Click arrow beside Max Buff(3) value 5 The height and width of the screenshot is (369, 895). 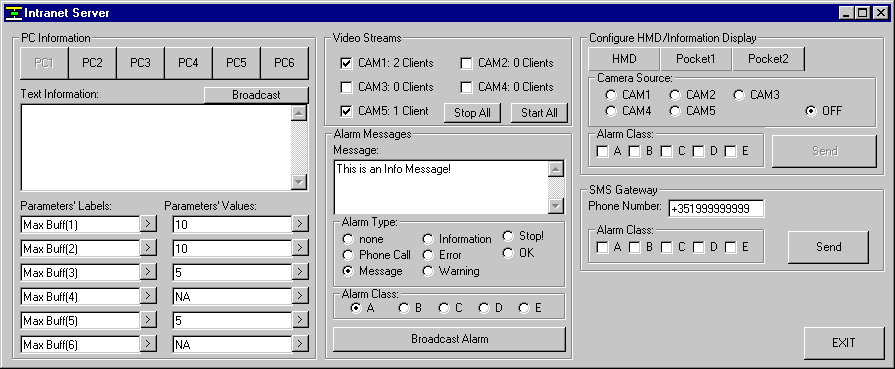[x=300, y=272]
